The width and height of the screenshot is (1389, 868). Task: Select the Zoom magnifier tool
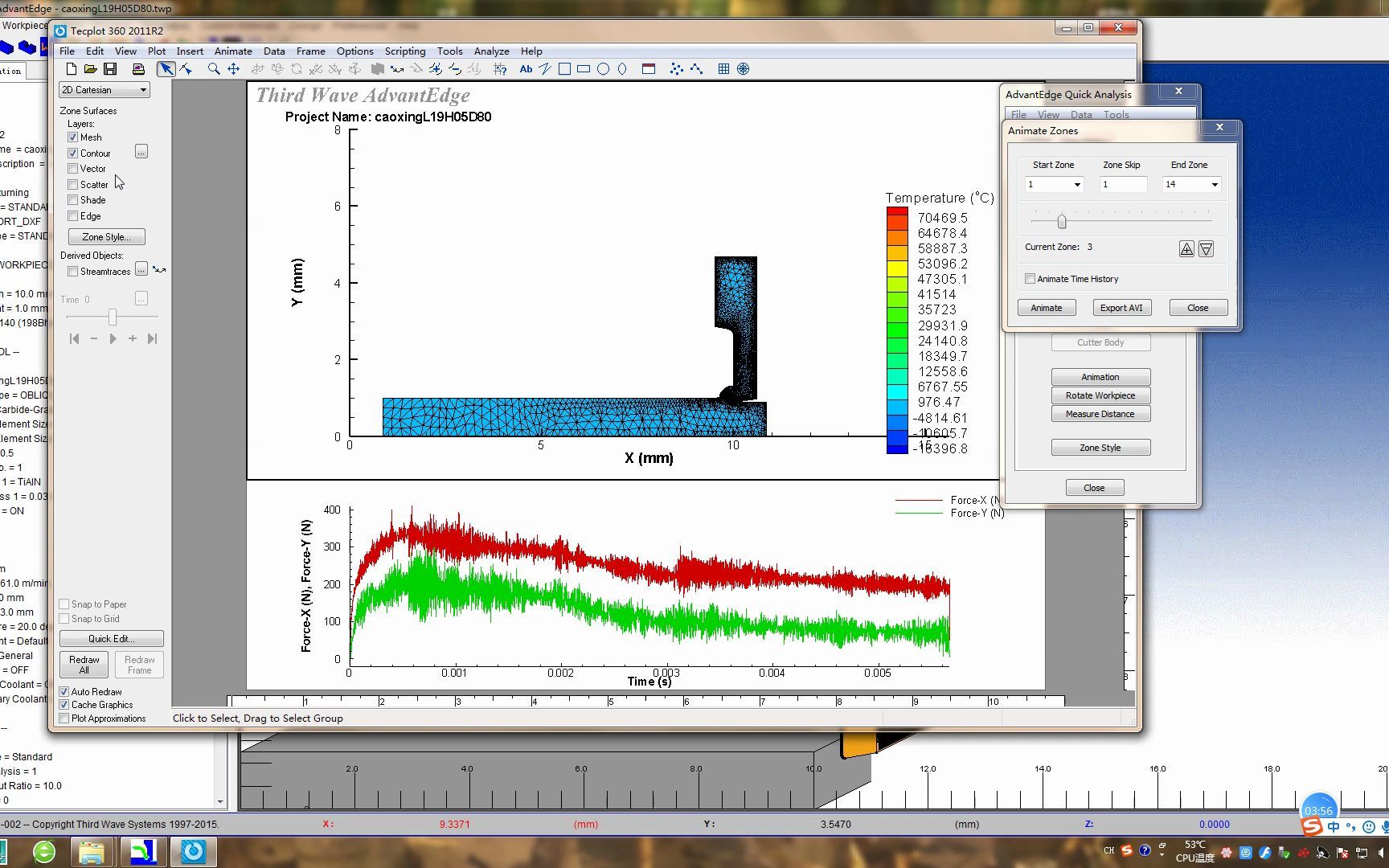point(214,69)
